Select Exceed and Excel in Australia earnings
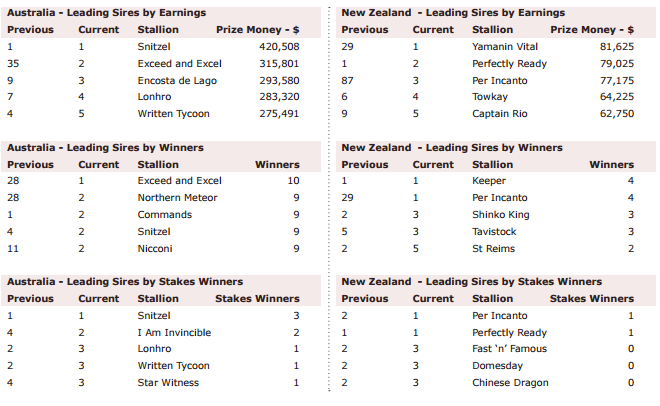660x406 pixels. (x=179, y=64)
